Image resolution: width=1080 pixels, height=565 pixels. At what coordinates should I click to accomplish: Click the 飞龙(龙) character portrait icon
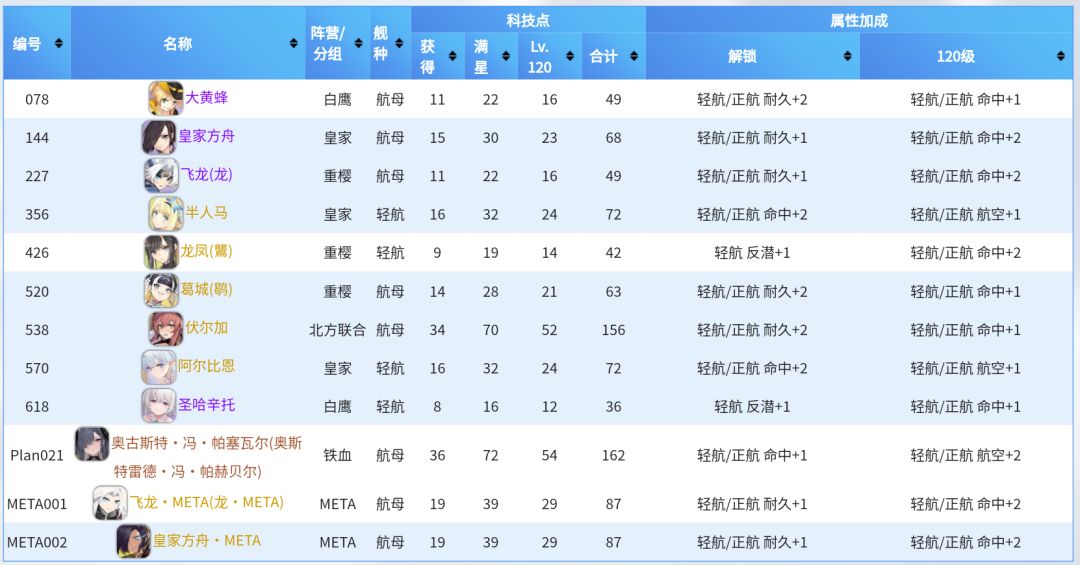pos(161,175)
